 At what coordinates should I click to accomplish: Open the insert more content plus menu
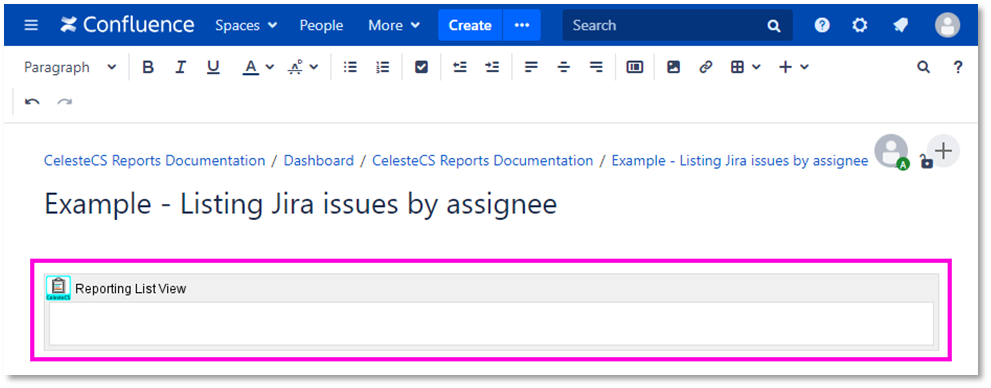coord(793,67)
